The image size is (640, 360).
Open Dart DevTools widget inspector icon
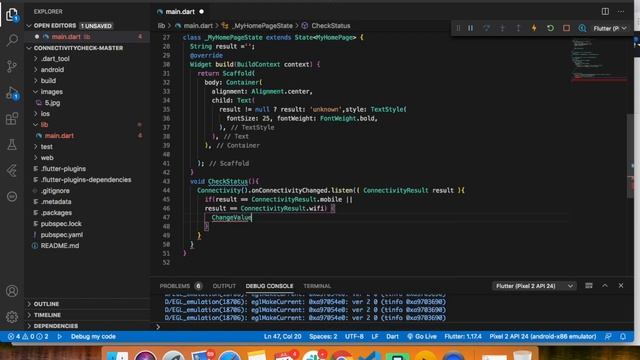[x=582, y=28]
